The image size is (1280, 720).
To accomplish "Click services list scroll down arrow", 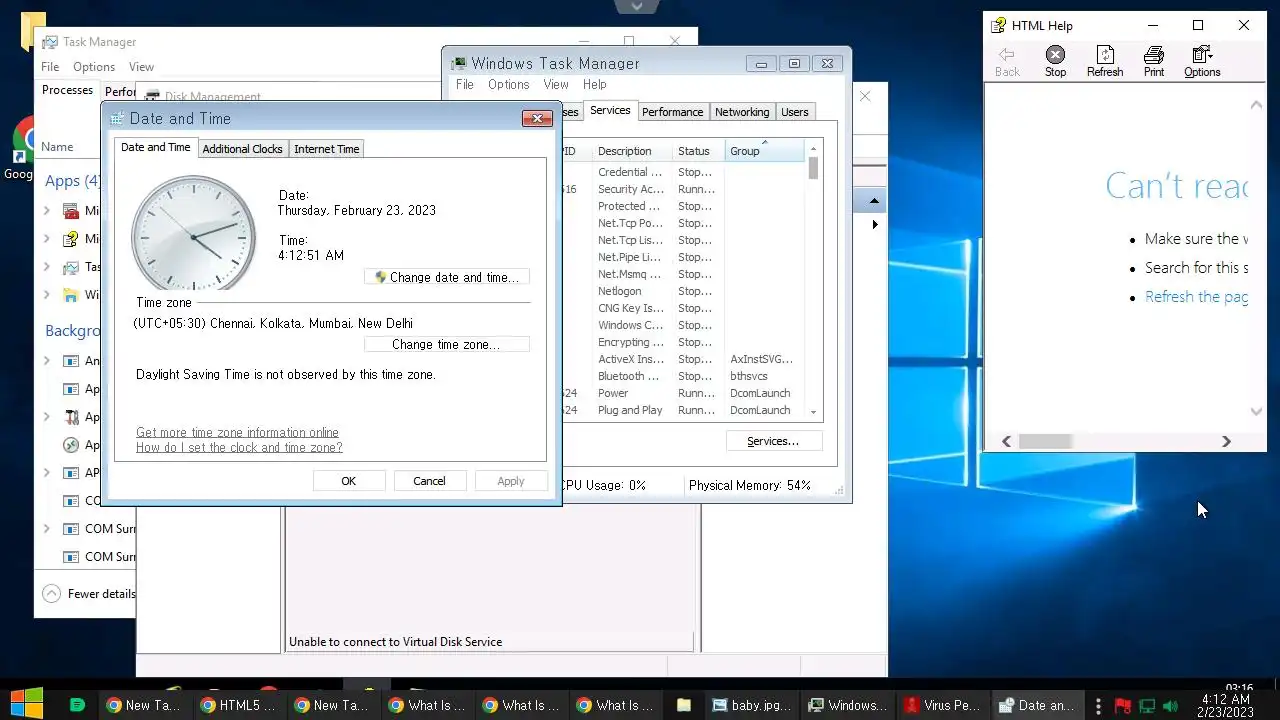I will tap(813, 411).
